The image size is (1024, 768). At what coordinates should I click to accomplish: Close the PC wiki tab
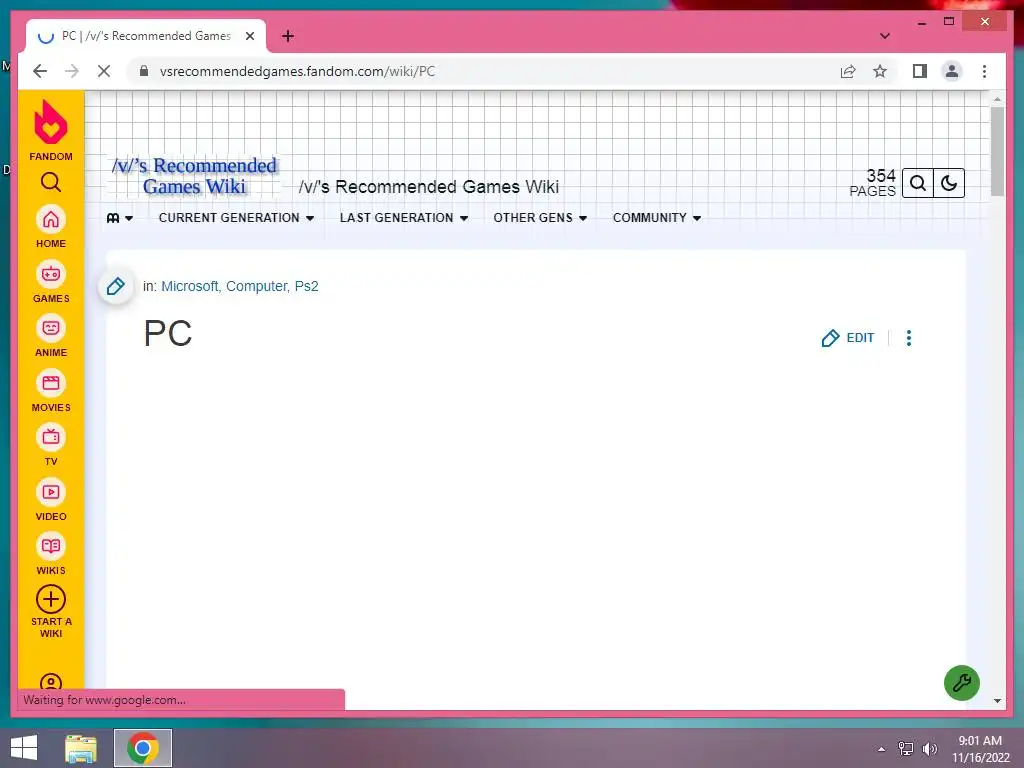(249, 36)
